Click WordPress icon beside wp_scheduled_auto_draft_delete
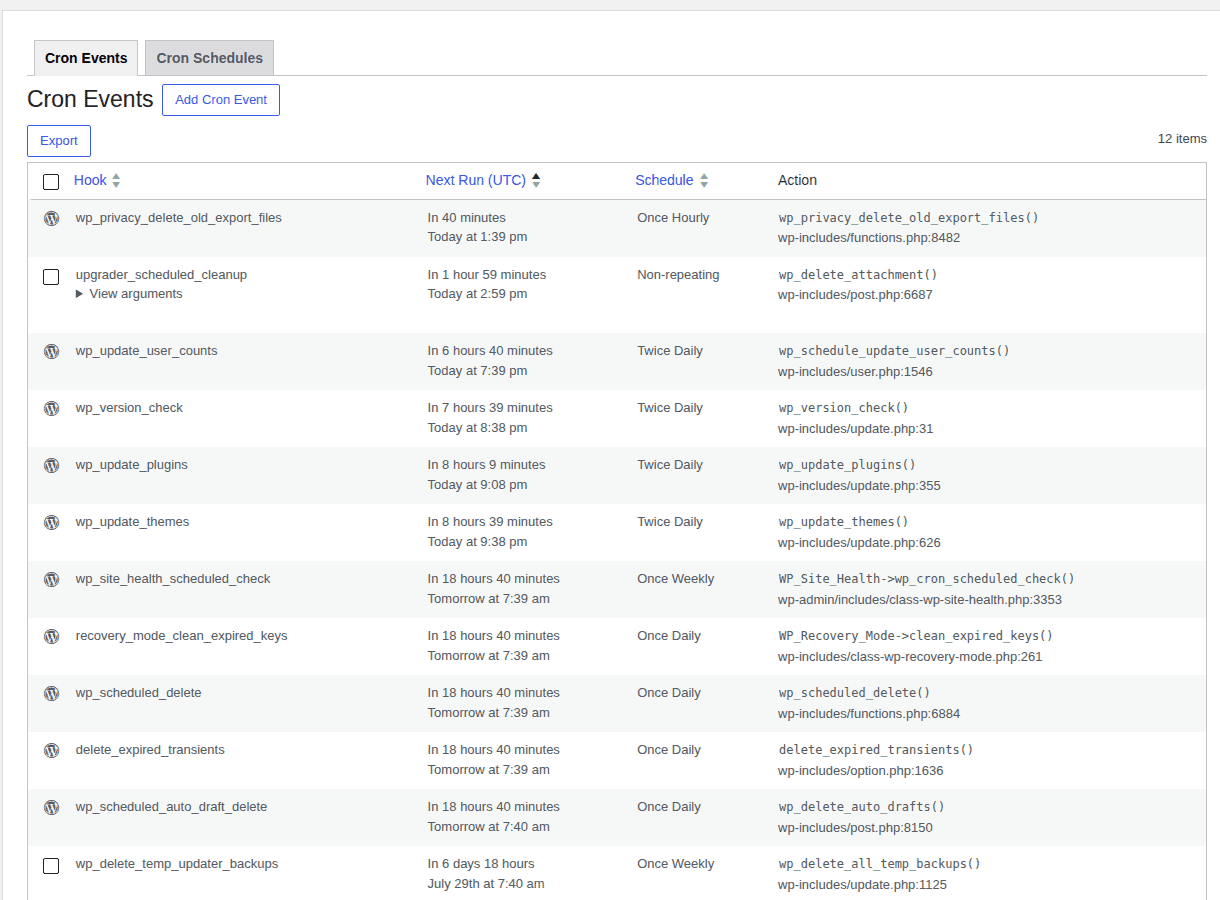Image resolution: width=1220 pixels, height=900 pixels. point(51,807)
